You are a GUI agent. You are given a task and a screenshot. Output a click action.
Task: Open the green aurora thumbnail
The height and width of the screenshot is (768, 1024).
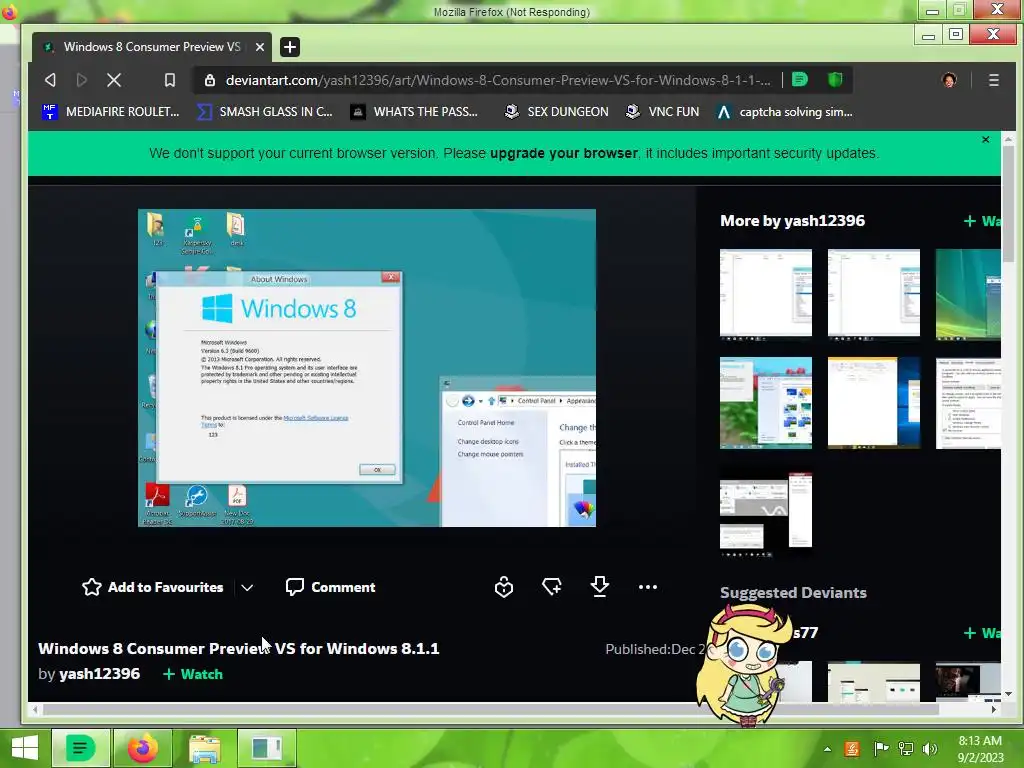(x=968, y=295)
